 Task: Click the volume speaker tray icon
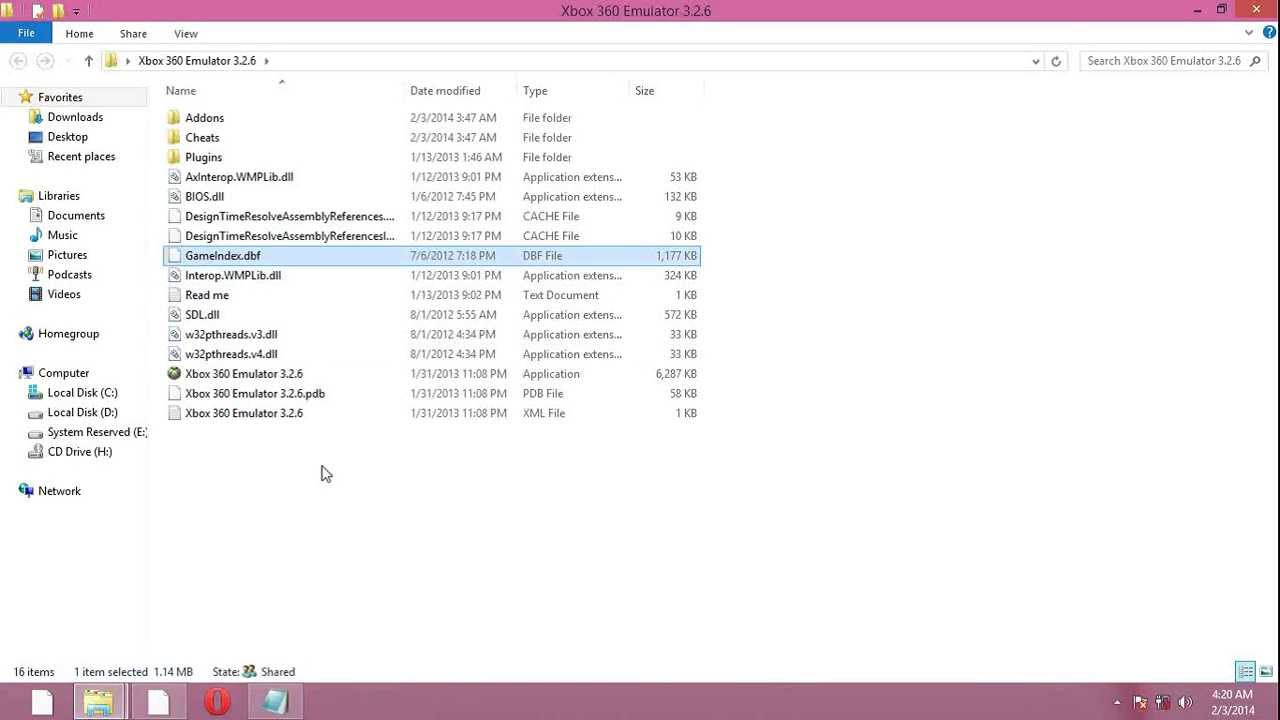point(1185,703)
